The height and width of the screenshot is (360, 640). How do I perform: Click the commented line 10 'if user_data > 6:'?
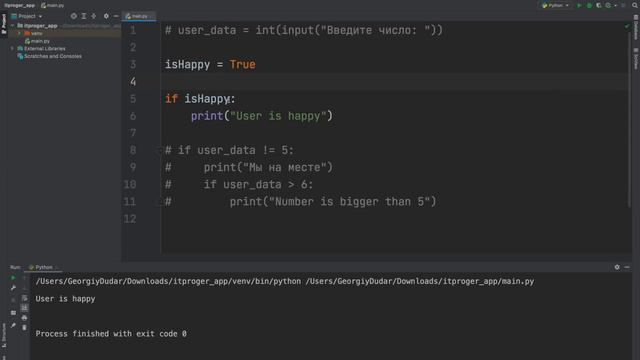coord(258,184)
